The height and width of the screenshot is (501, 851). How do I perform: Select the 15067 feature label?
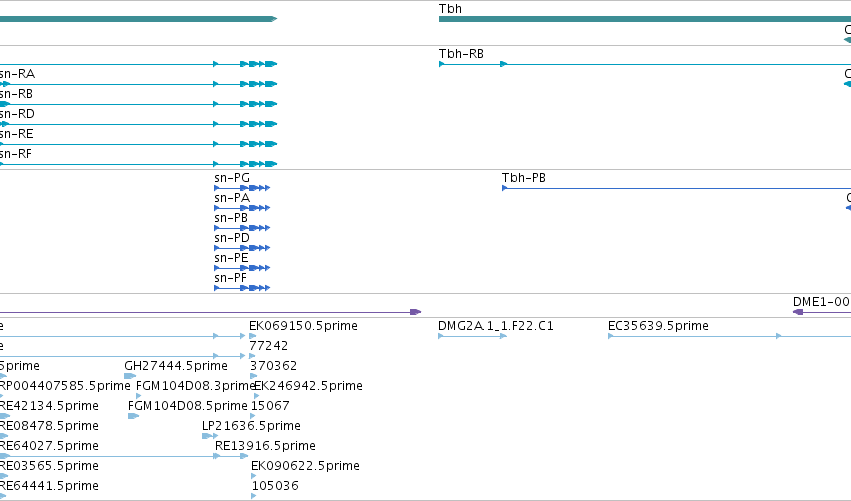pos(270,406)
